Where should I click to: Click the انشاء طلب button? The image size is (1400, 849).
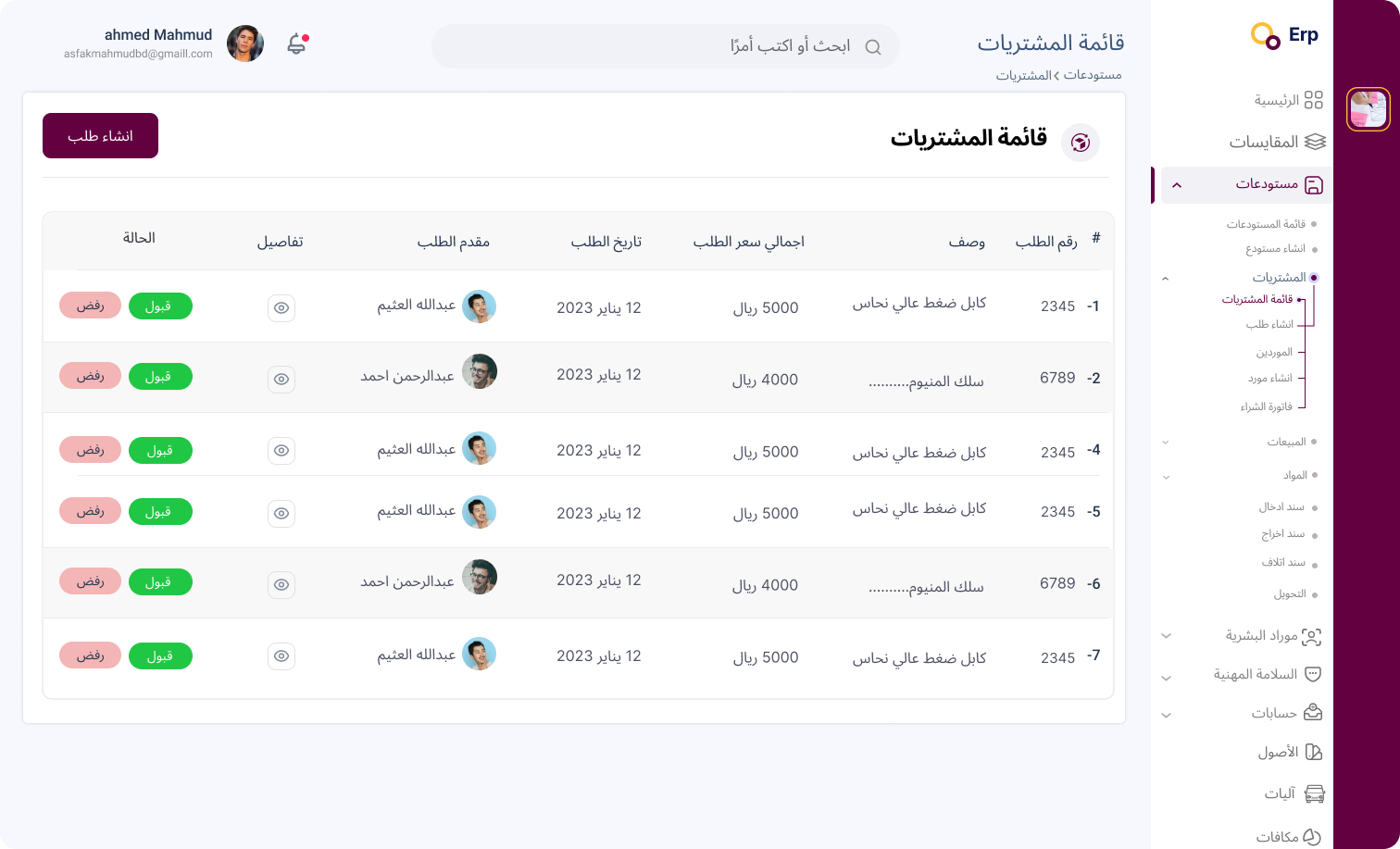tap(100, 136)
